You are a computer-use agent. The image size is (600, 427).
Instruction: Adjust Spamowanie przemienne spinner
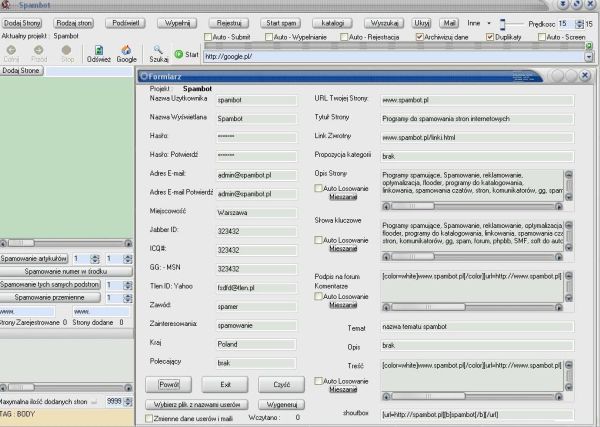click(x=127, y=298)
